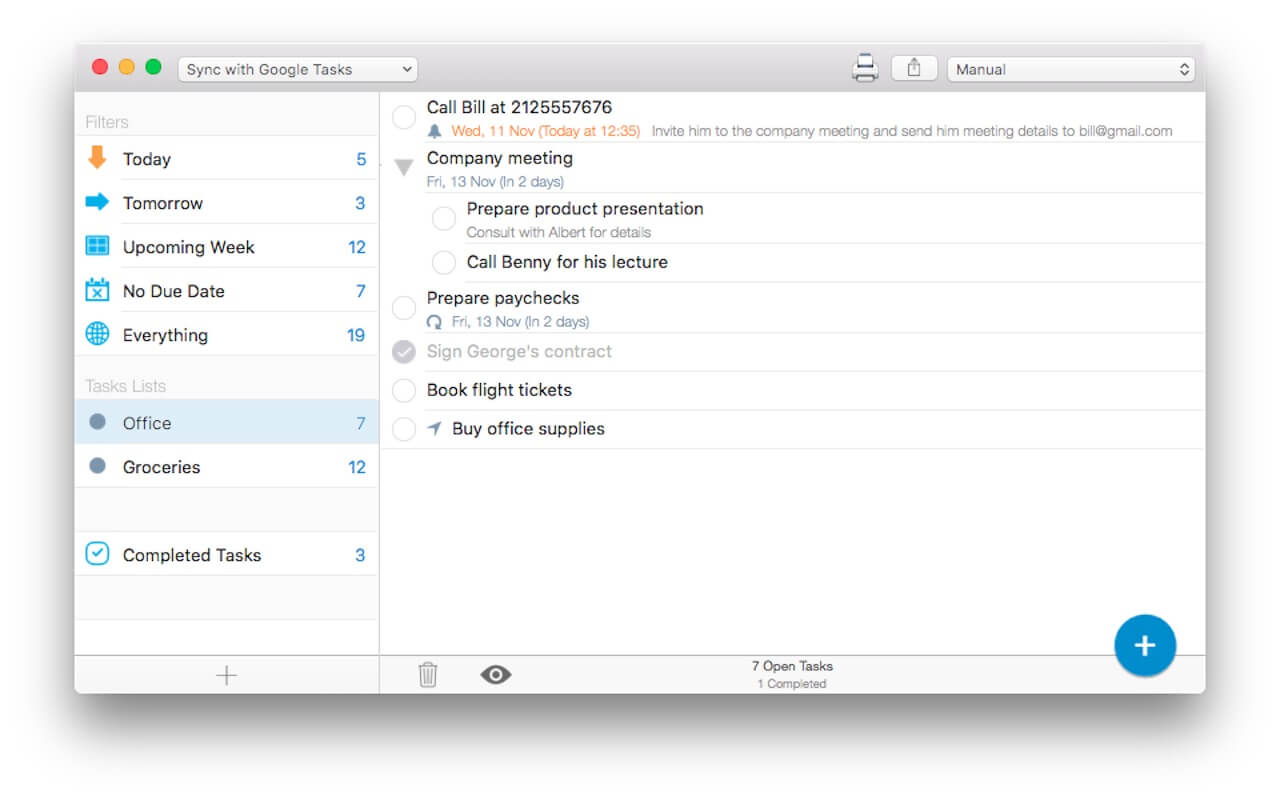Click the Completed Tasks count of 3

click(x=361, y=555)
